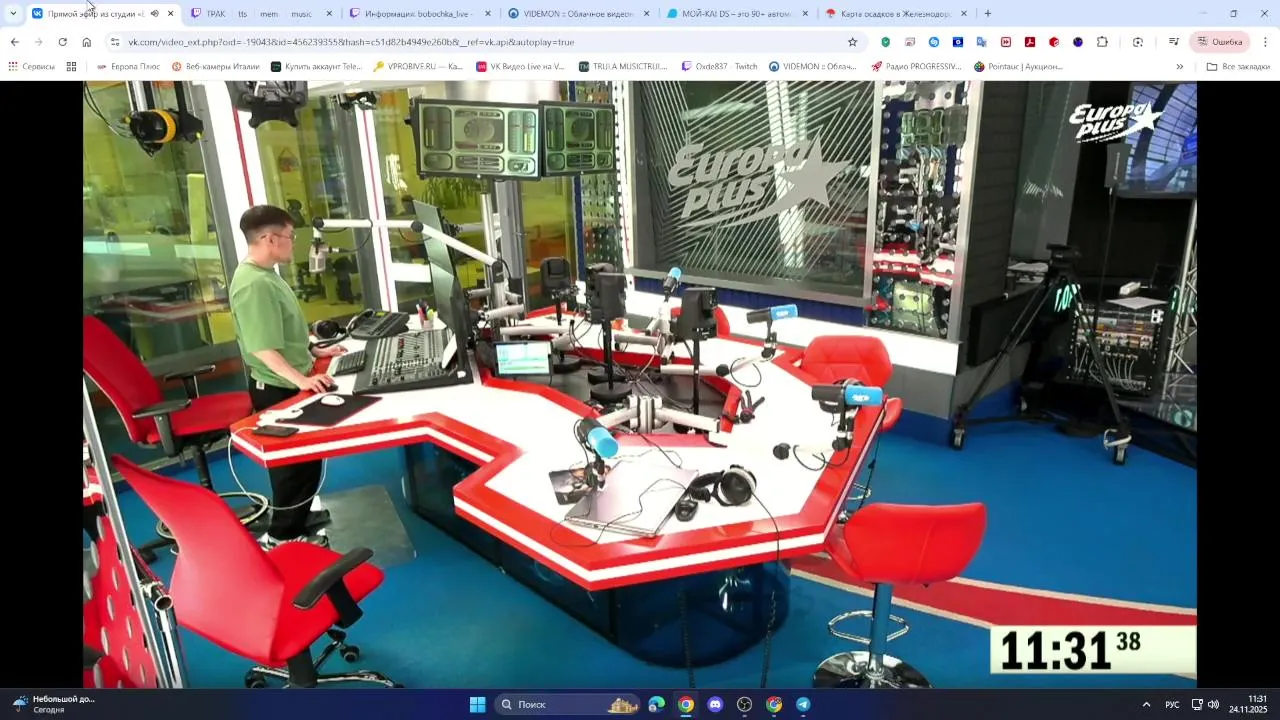The image size is (1280, 720).
Task: Open the Европа Плюс bookmark
Action: (128, 67)
